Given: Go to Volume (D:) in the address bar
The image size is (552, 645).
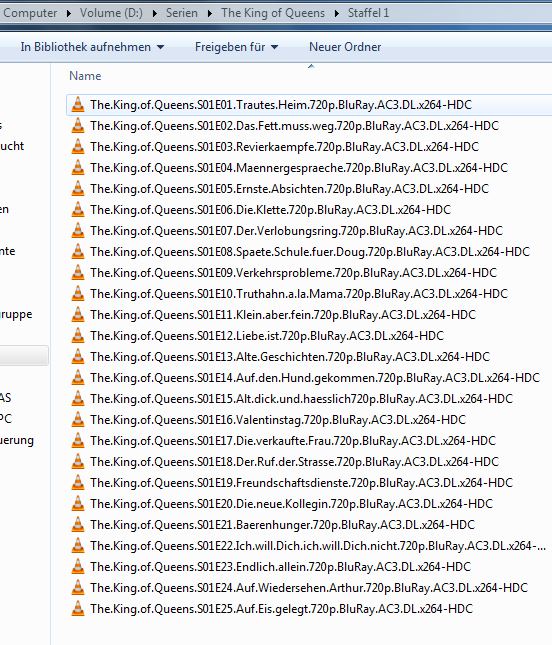Looking at the screenshot, I should [111, 13].
